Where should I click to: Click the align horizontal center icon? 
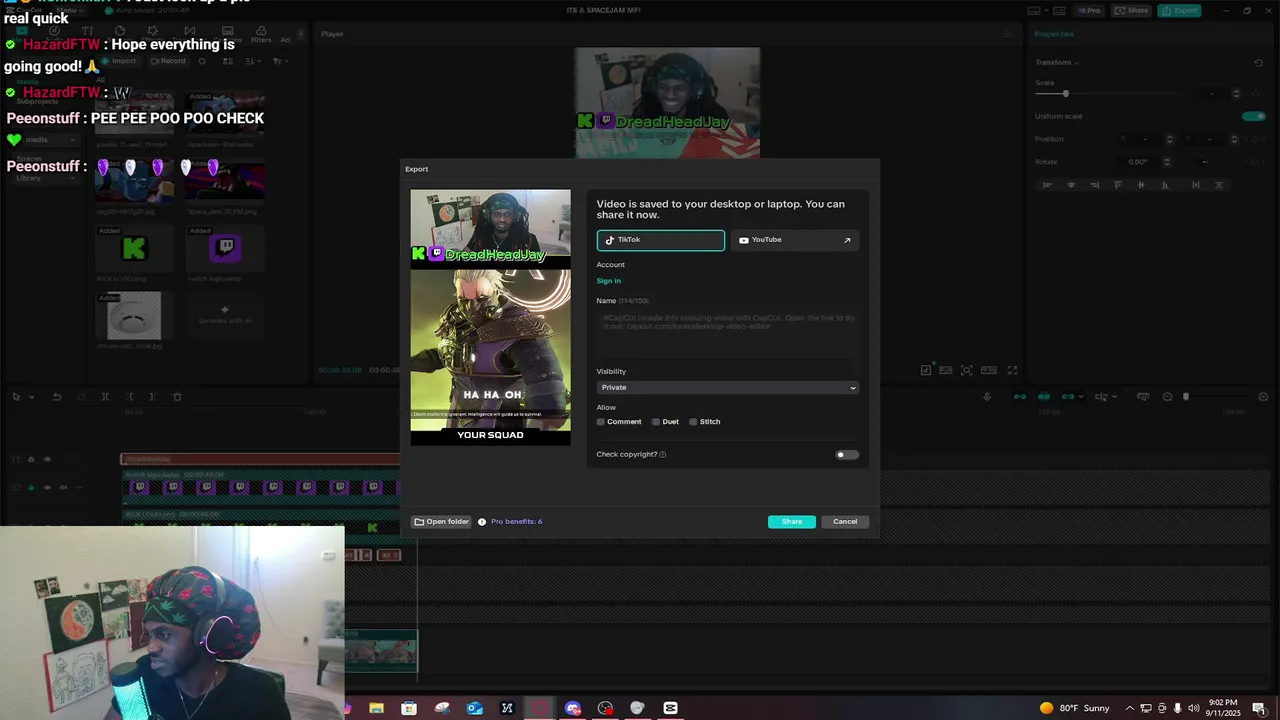(x=1071, y=185)
